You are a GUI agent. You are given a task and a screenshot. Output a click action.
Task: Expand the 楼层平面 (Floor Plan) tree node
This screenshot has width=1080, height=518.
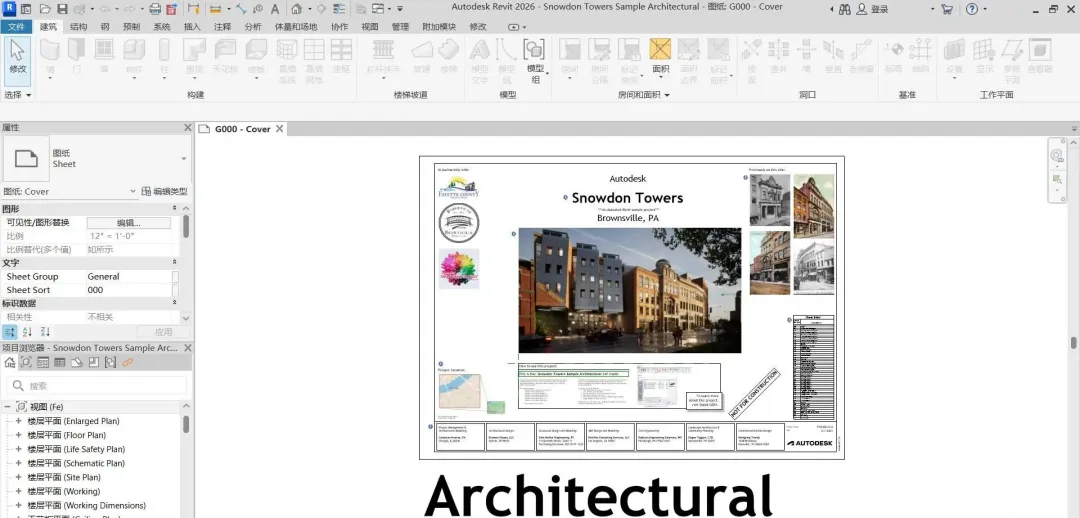coord(17,435)
